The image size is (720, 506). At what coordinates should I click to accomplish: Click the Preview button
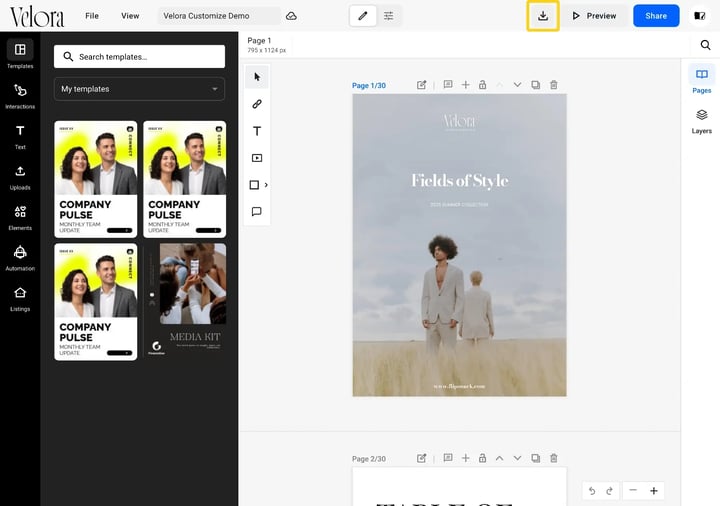594,16
